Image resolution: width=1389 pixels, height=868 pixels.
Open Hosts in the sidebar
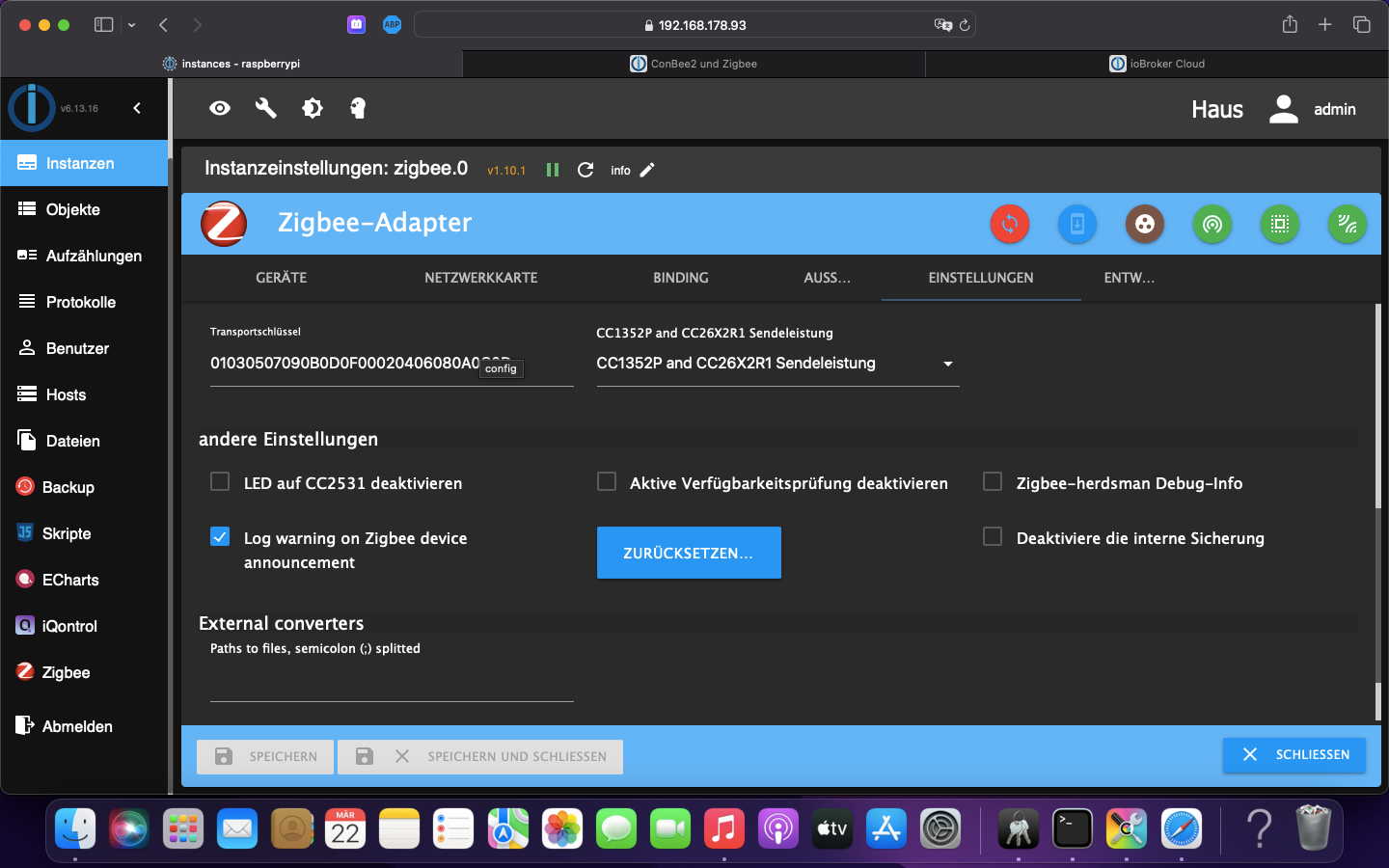[84, 394]
